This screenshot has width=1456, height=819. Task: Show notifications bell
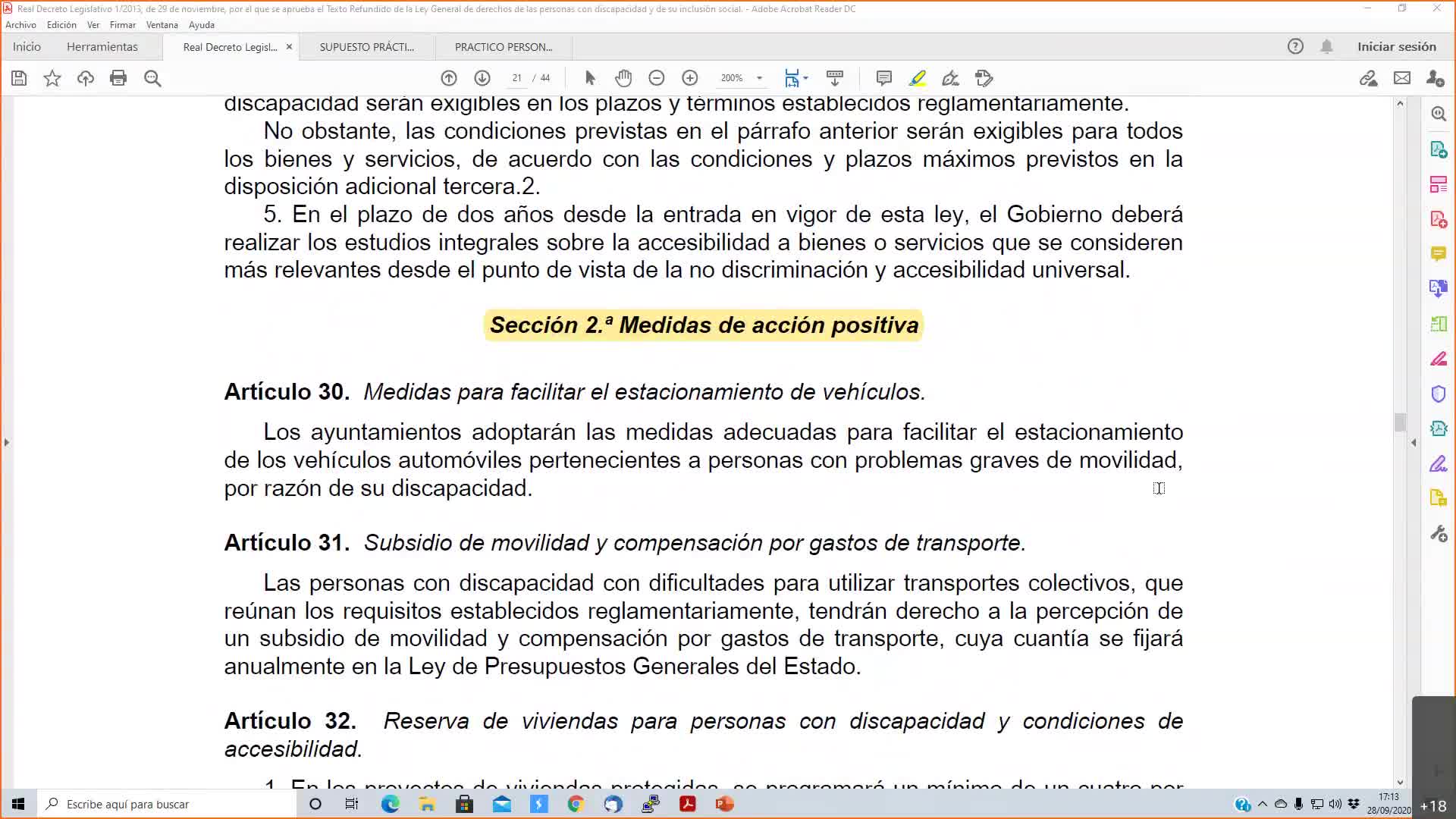tap(1326, 46)
